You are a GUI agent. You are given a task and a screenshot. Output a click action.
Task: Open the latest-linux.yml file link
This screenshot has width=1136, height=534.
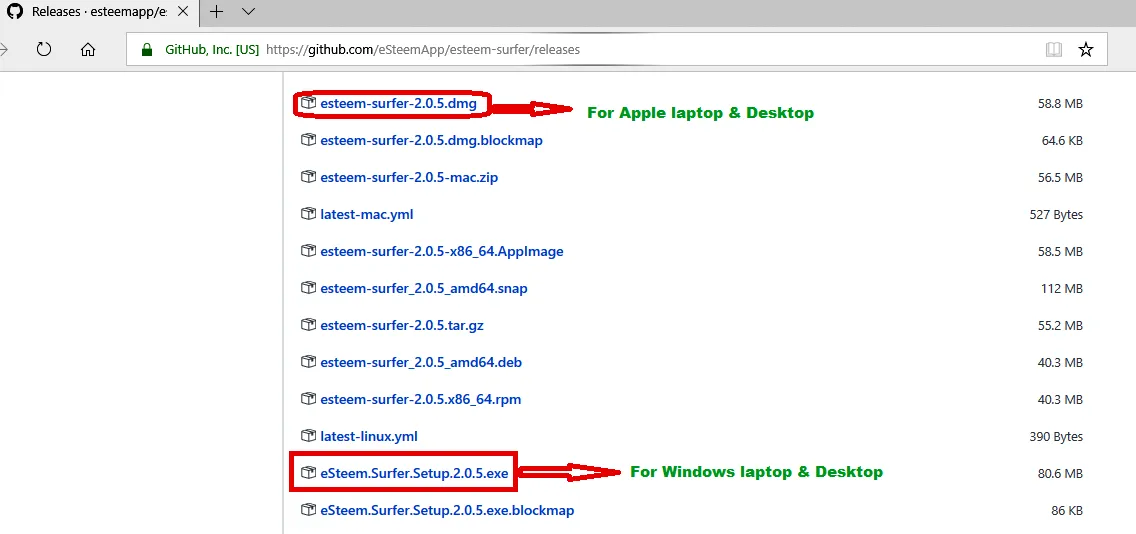369,436
